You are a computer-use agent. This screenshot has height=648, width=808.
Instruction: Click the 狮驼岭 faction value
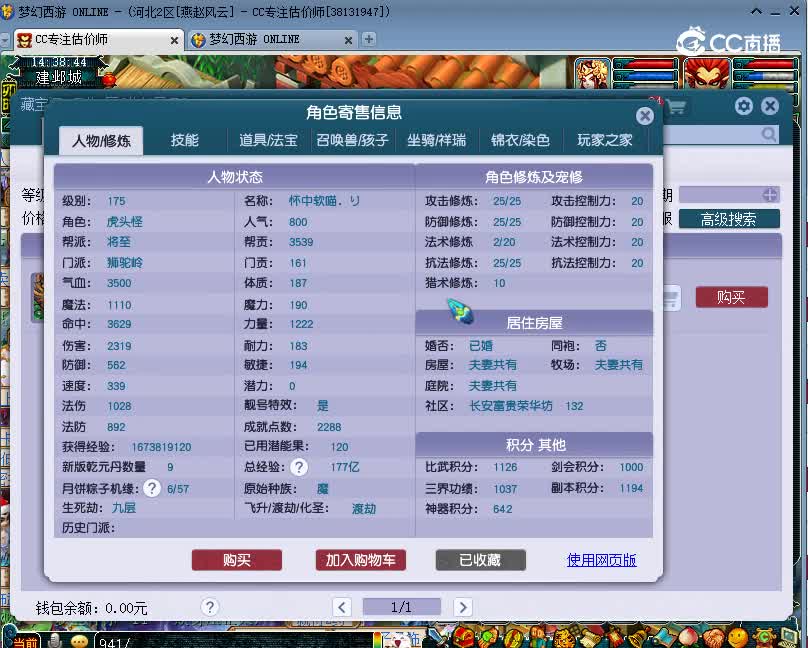(125, 263)
